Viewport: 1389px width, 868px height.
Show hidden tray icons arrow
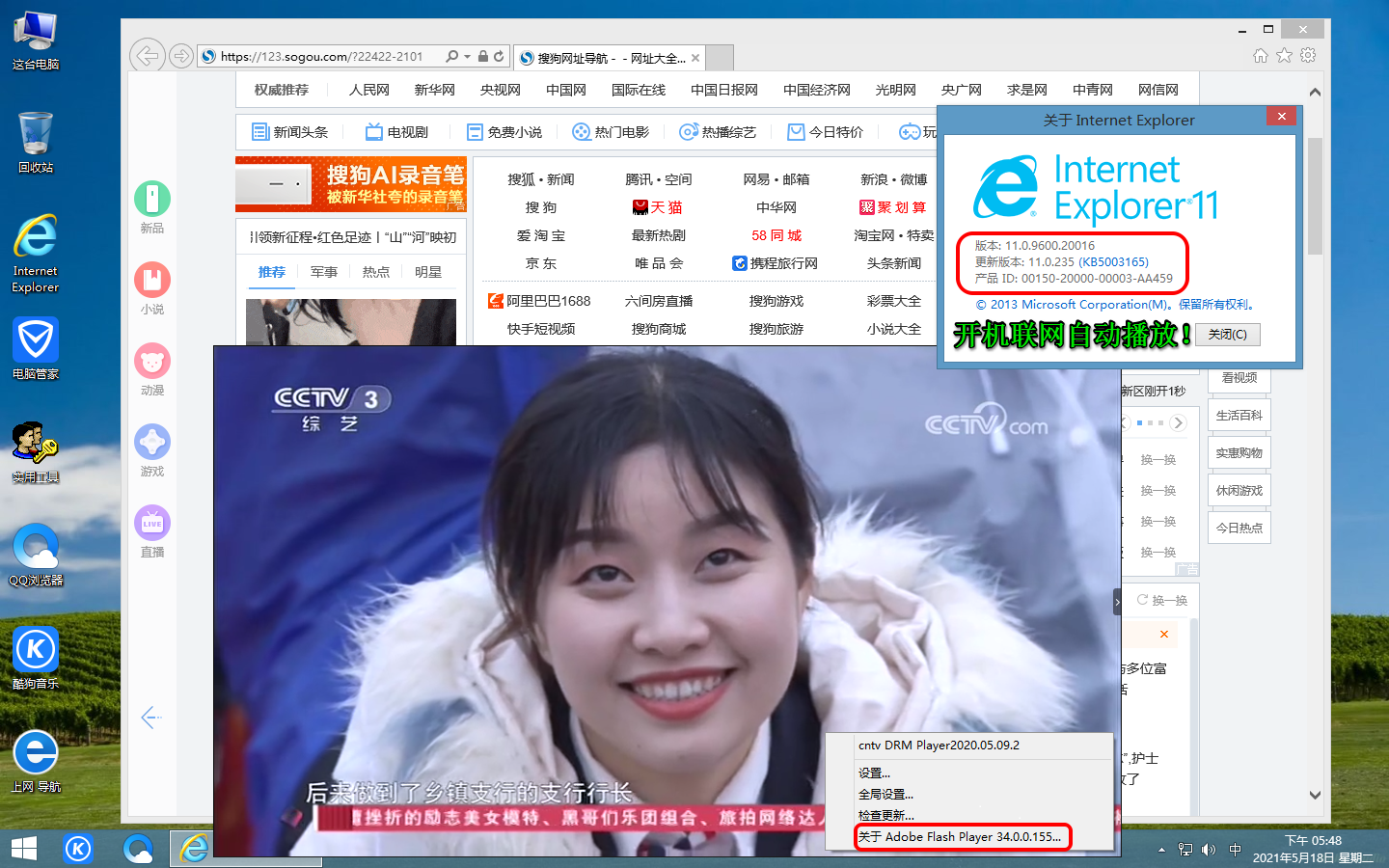tap(1161, 850)
